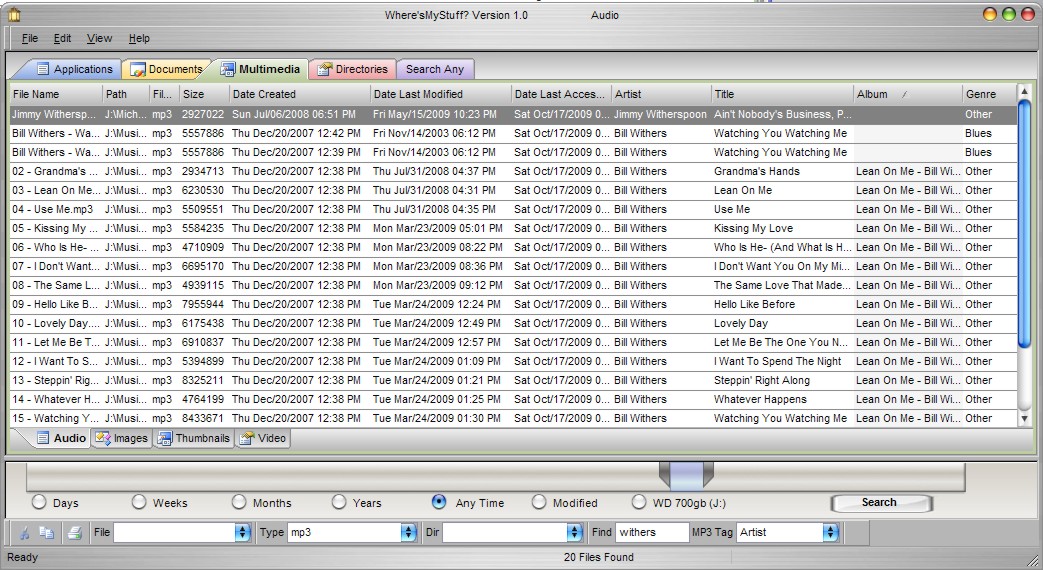The height and width of the screenshot is (570, 1043).
Task: Select the Modified radio button
Action: coord(539,502)
